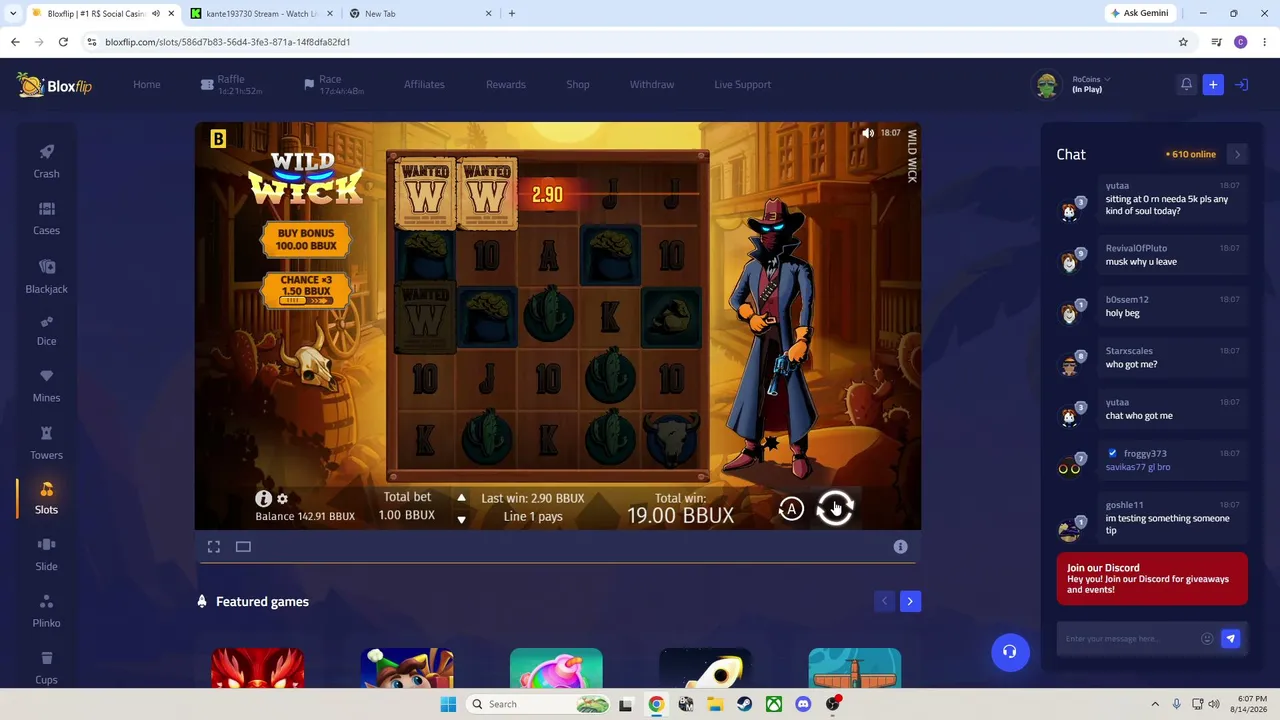This screenshot has height=720, width=1280.
Task: Toggle autoplay for the slot
Action: (791, 509)
